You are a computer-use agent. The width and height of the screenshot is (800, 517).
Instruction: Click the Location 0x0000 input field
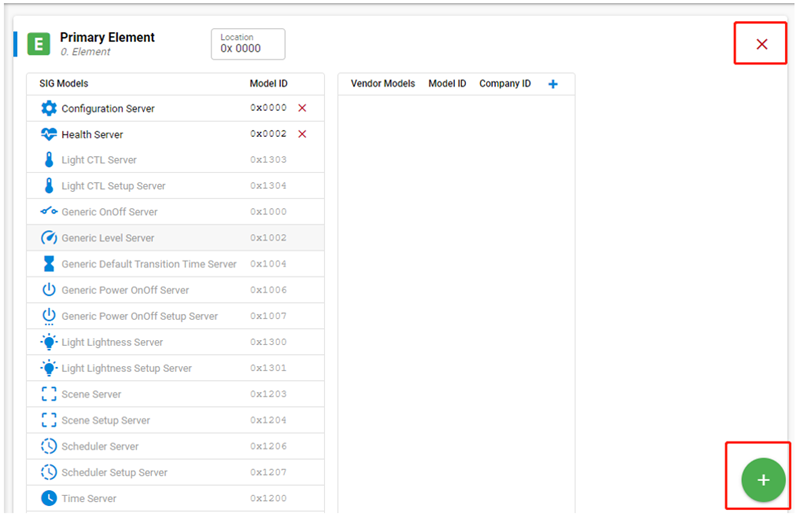[248, 44]
